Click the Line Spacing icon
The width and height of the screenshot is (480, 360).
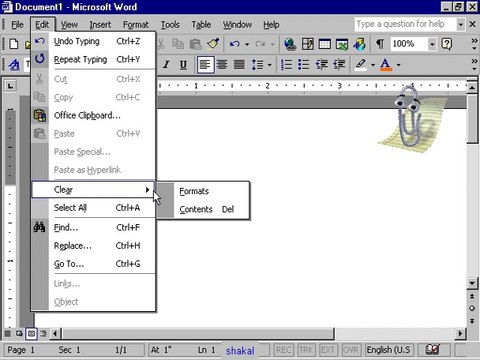click(x=257, y=65)
